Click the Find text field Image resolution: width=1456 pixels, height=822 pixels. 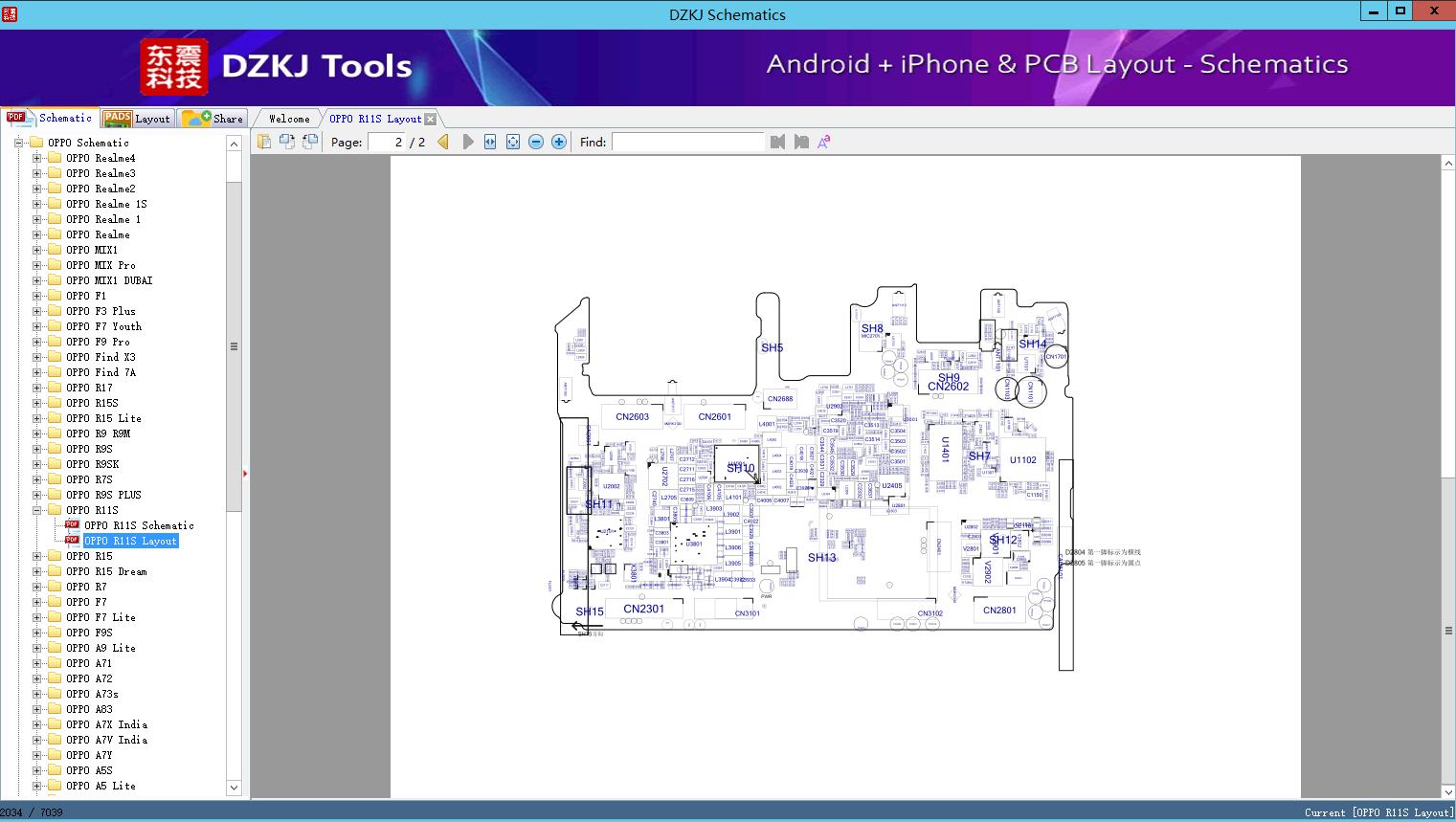[x=687, y=142]
